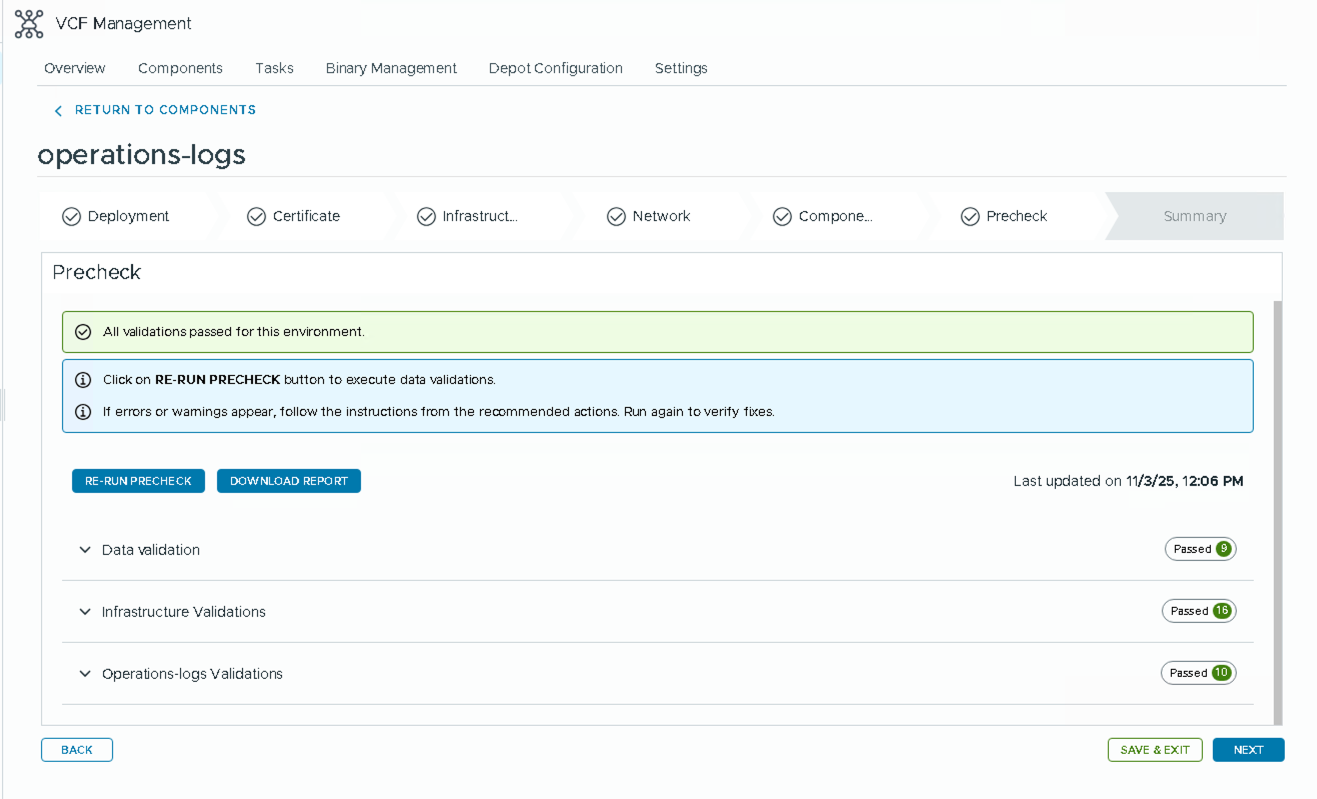
Task: Click the Network step checkmark icon
Action: coord(616,217)
